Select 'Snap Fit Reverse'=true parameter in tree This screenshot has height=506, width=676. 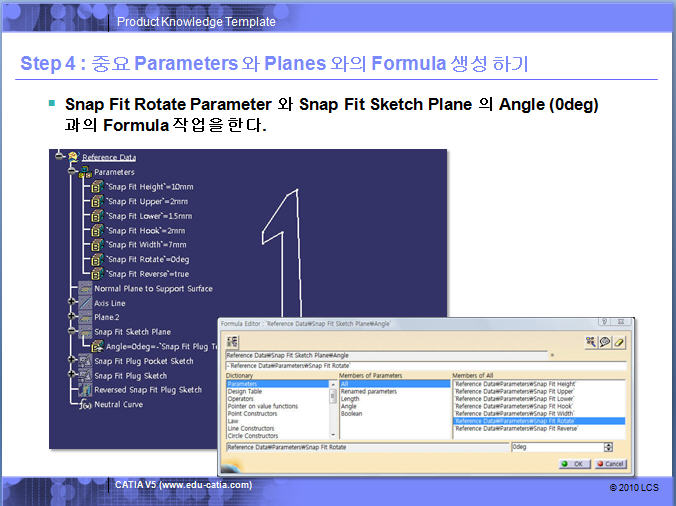(148, 274)
